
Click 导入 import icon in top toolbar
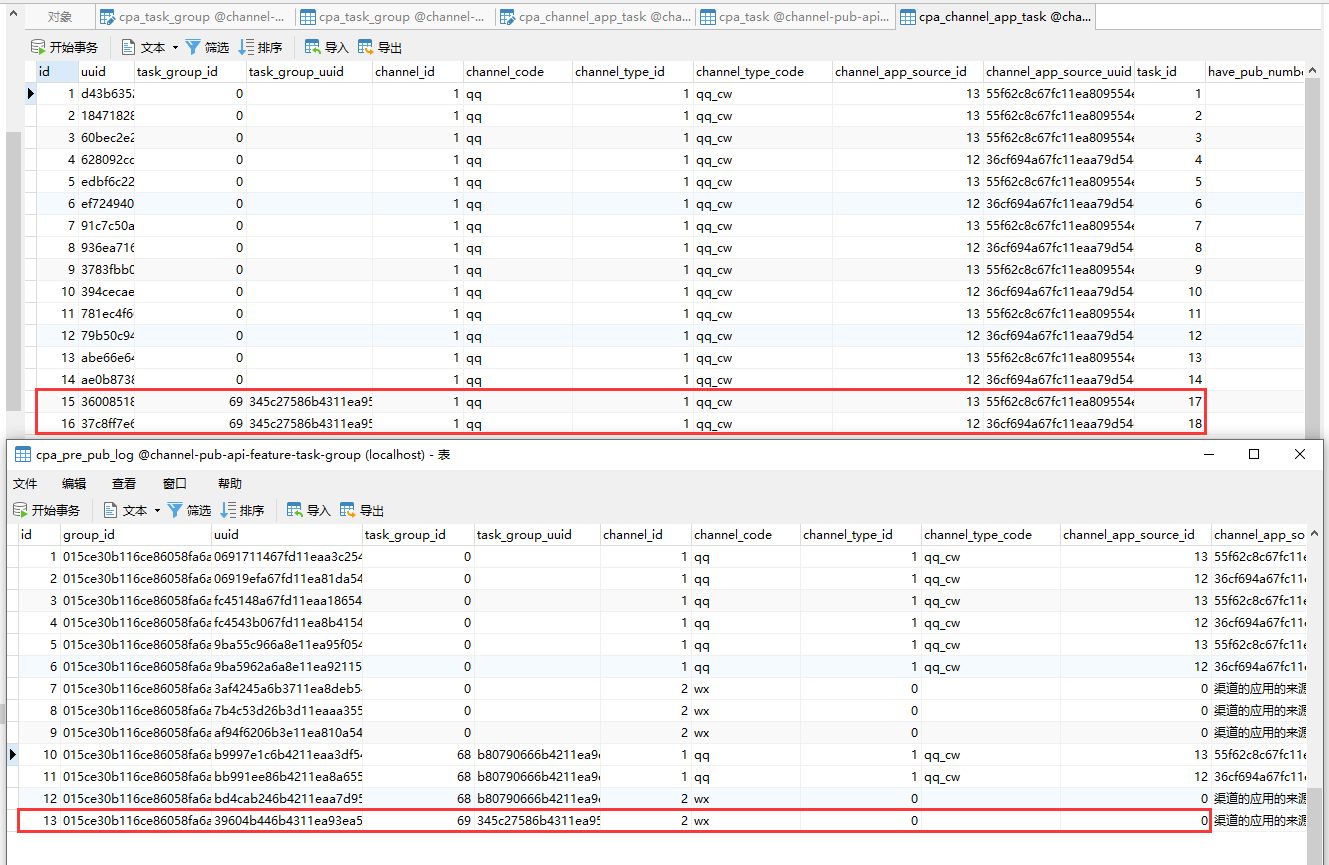(326, 47)
